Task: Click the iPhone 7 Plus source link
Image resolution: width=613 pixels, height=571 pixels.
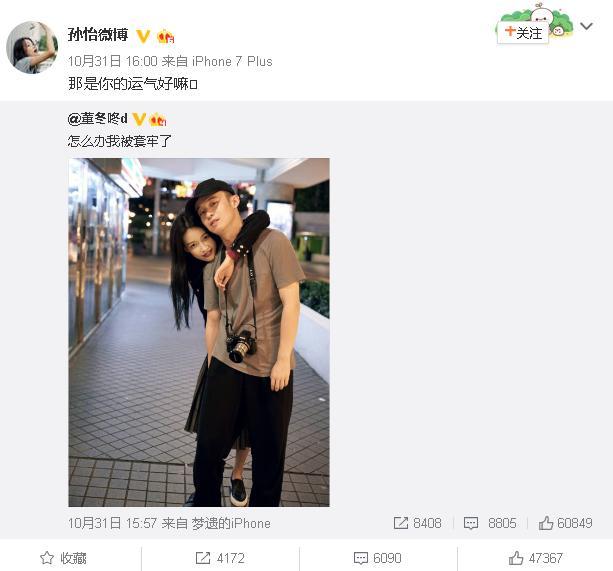Action: pyautogui.click(x=232, y=61)
